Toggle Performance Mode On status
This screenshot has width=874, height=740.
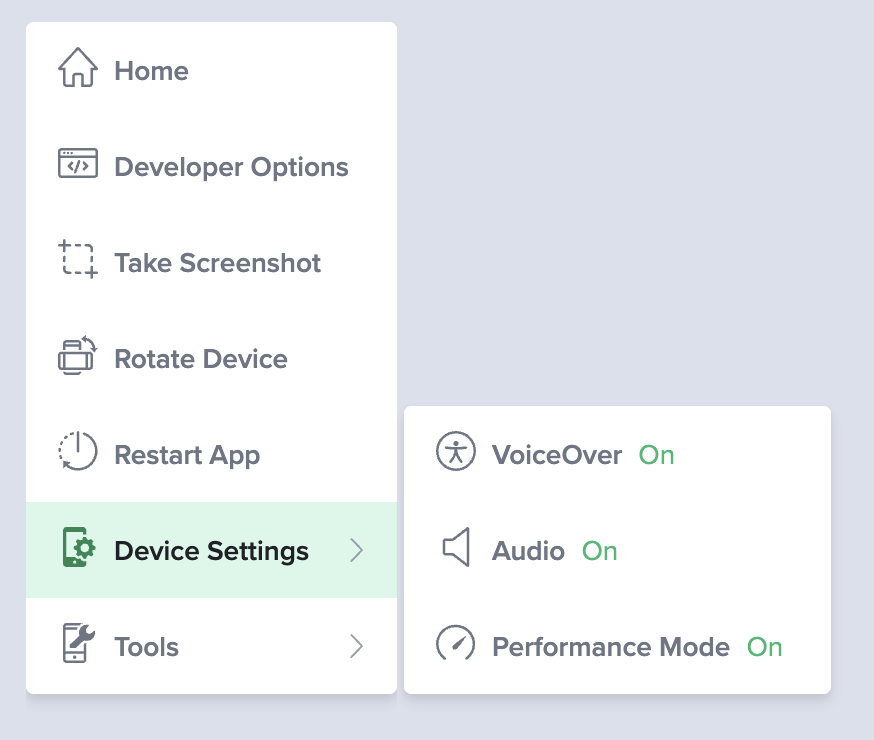(x=765, y=647)
